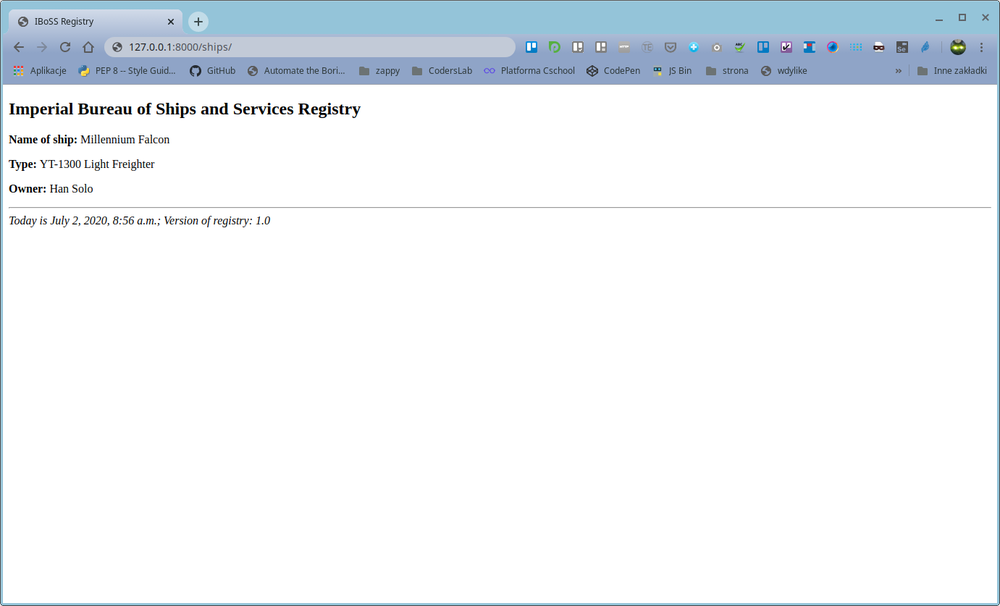The image size is (1000, 606).
Task: Click the footer date and registry version line
Action: click(x=140, y=221)
